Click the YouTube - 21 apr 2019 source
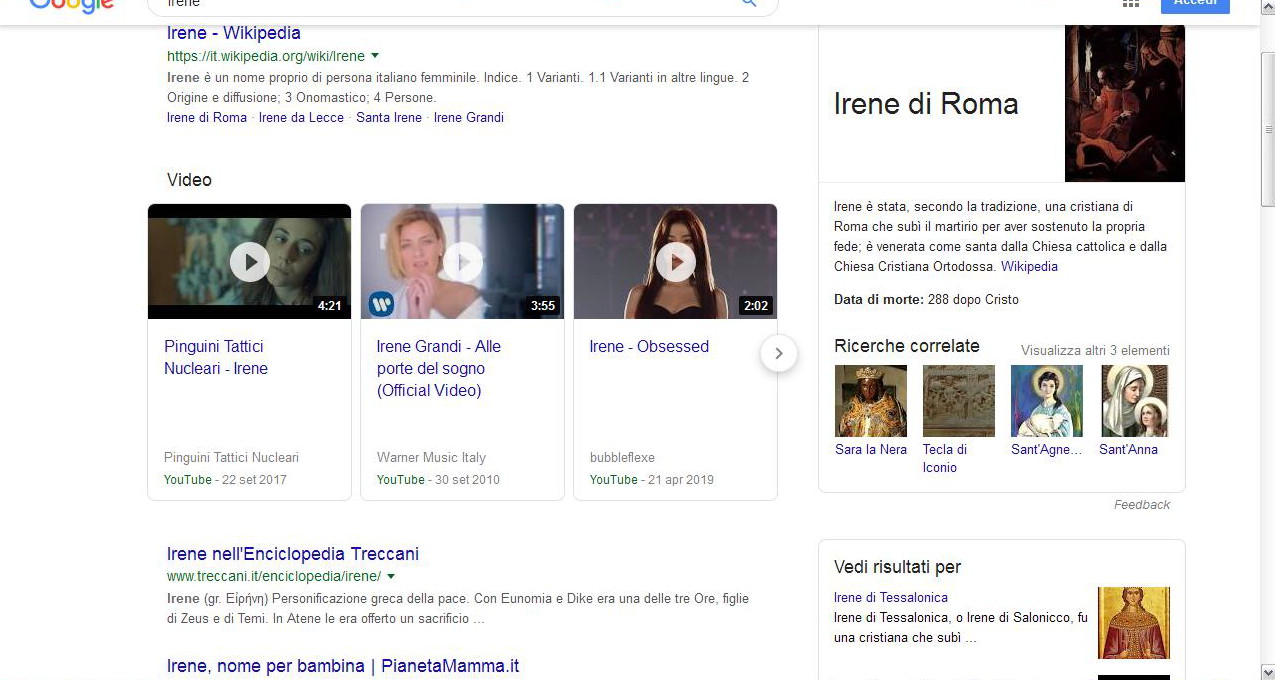1275x680 pixels. 652,480
